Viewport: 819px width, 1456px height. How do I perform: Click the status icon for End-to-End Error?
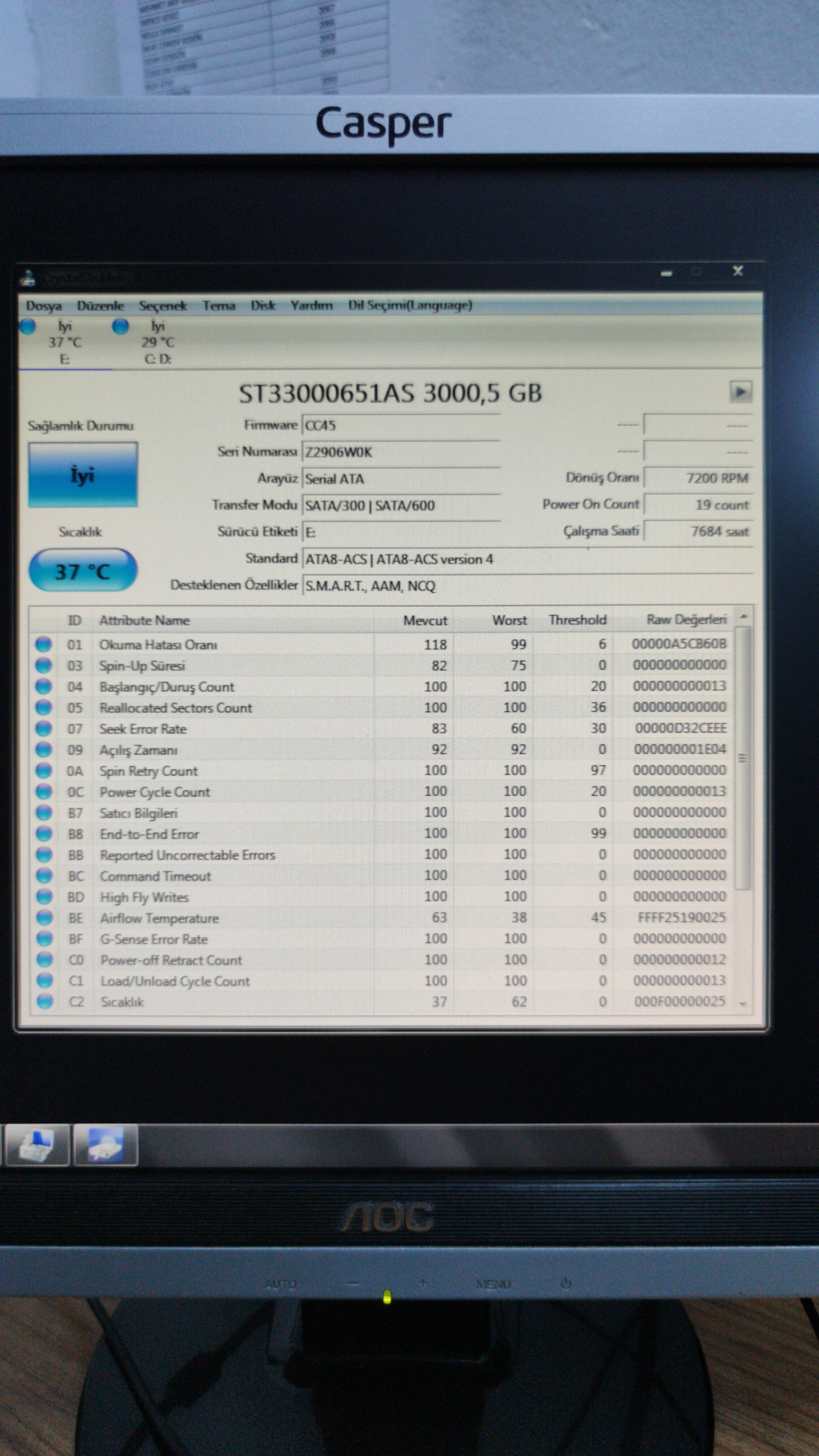[x=44, y=834]
